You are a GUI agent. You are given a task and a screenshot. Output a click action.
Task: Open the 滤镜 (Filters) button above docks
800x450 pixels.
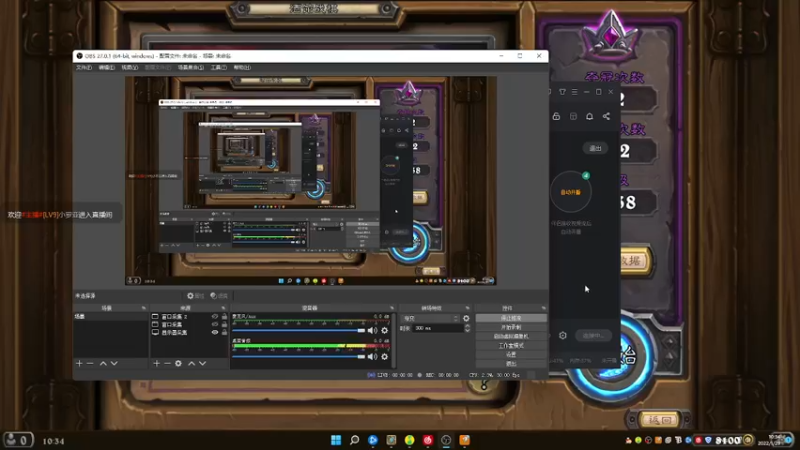tap(219, 296)
